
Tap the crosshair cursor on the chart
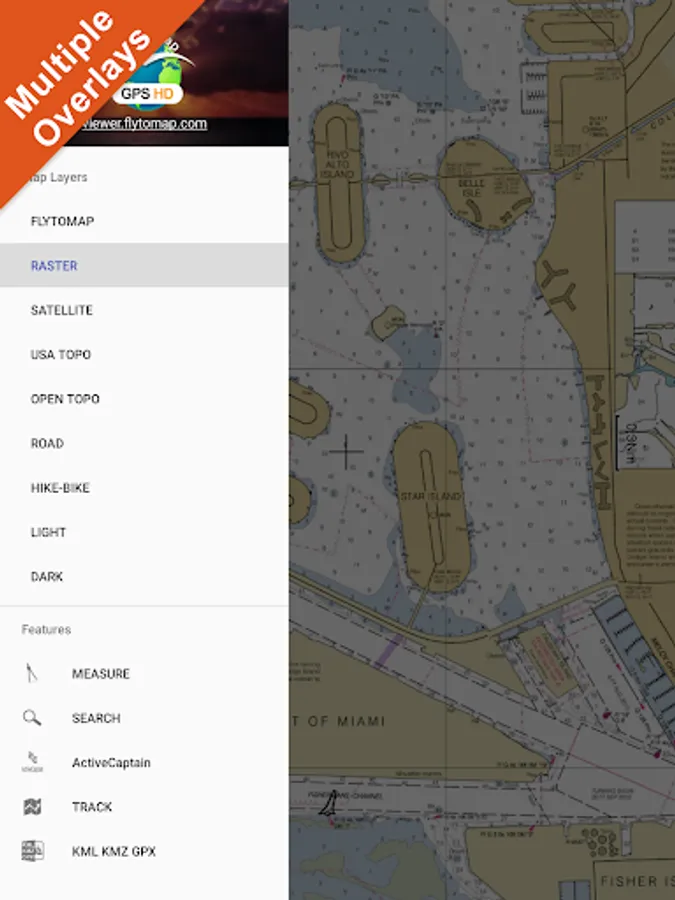click(346, 452)
